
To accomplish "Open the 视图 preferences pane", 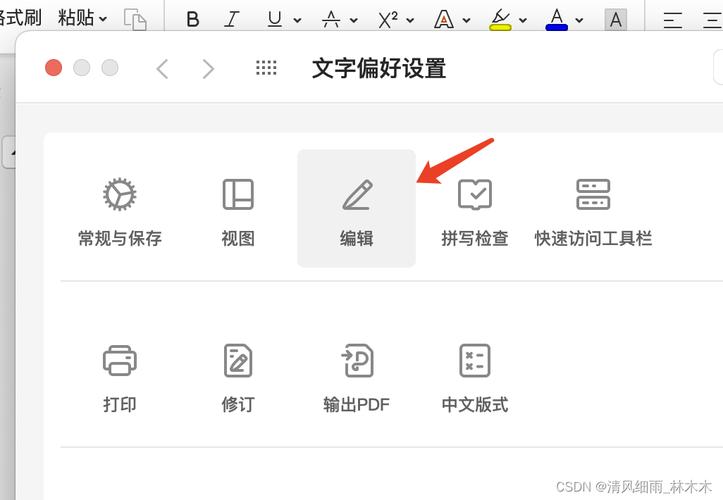I will tap(238, 212).
